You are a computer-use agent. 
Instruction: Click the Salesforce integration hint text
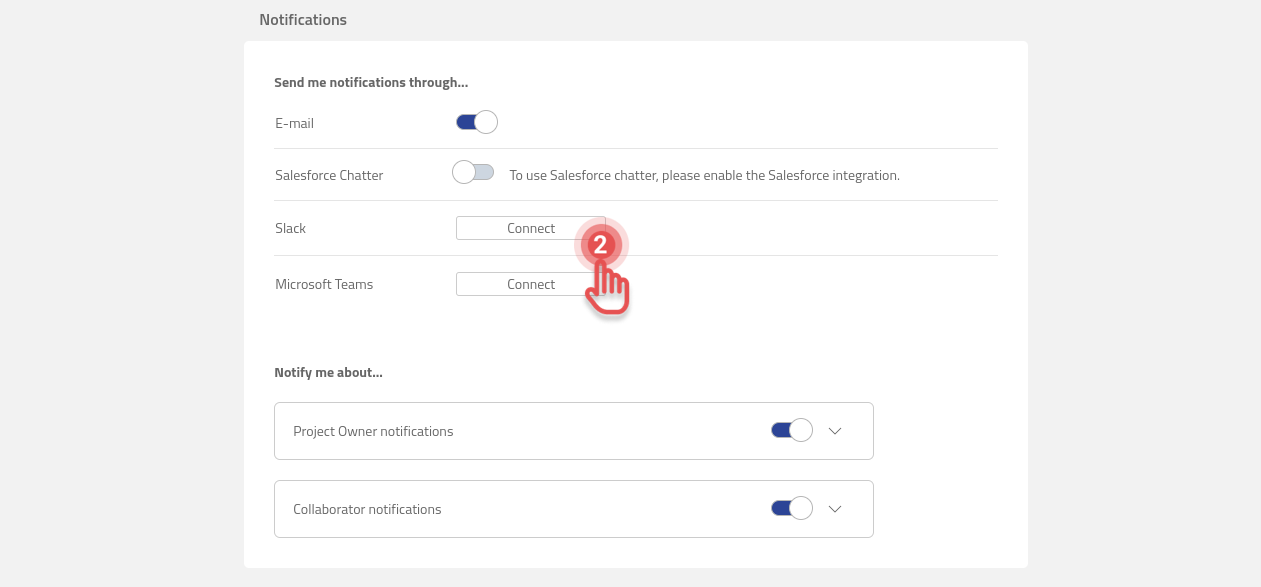(704, 175)
